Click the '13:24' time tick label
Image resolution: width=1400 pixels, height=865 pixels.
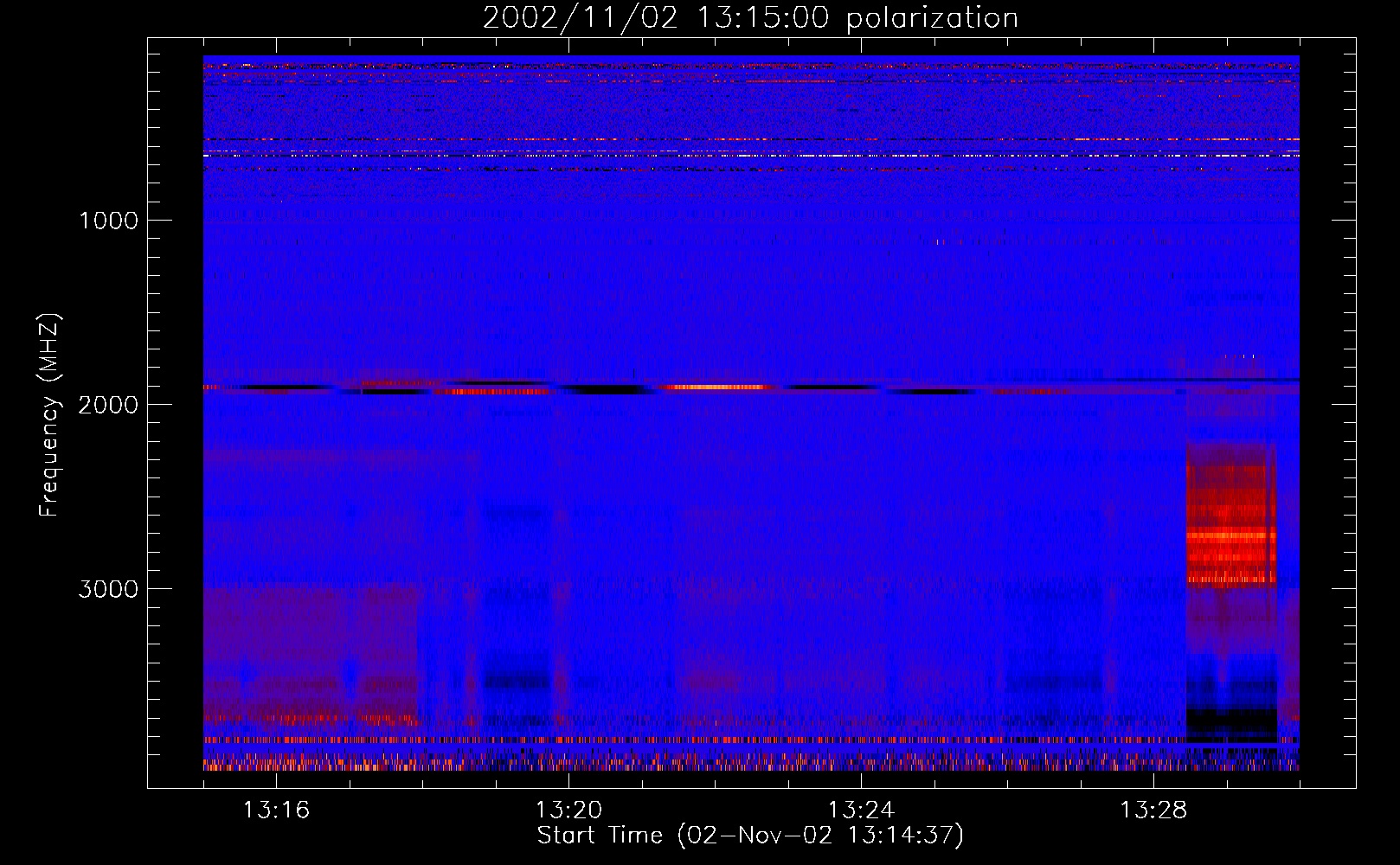(x=861, y=811)
